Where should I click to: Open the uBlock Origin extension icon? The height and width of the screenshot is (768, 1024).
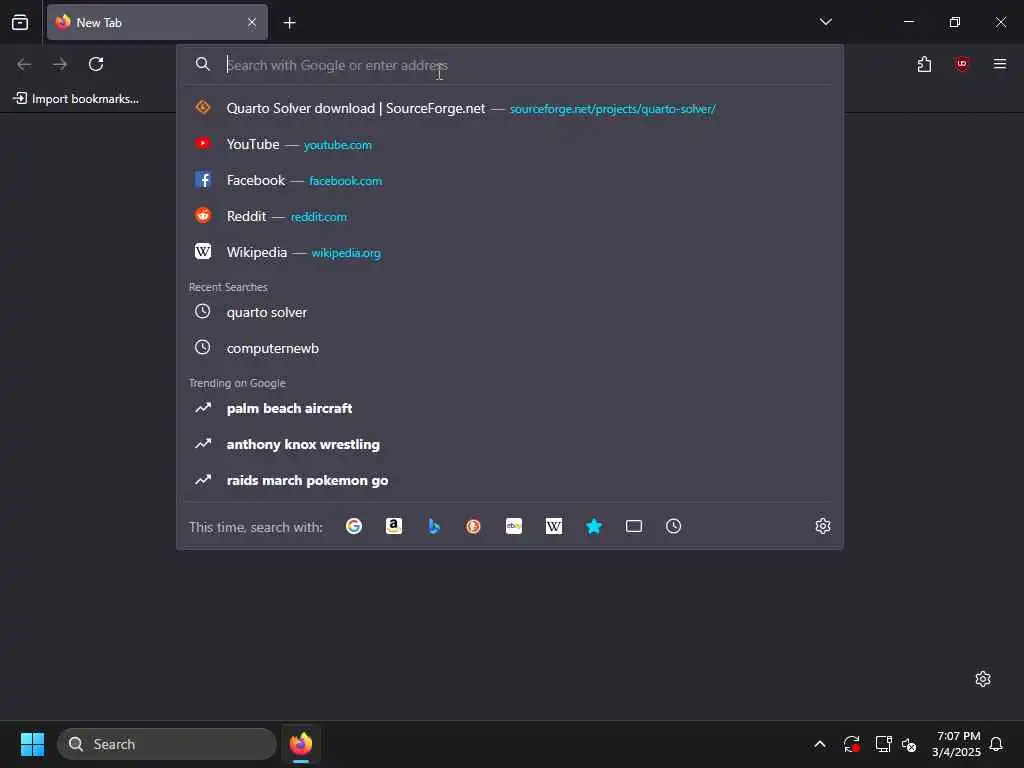[961, 64]
